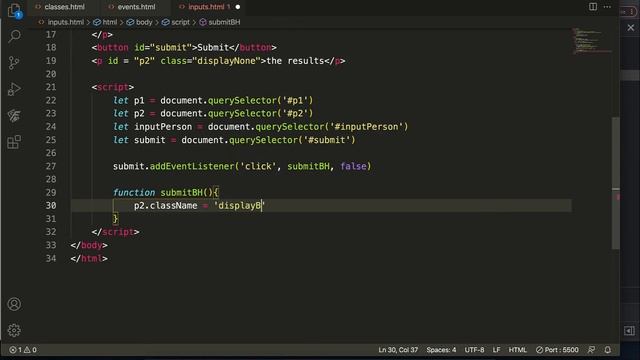Click 'false' in the addEventListener line
The height and width of the screenshot is (360, 640).
353,166
